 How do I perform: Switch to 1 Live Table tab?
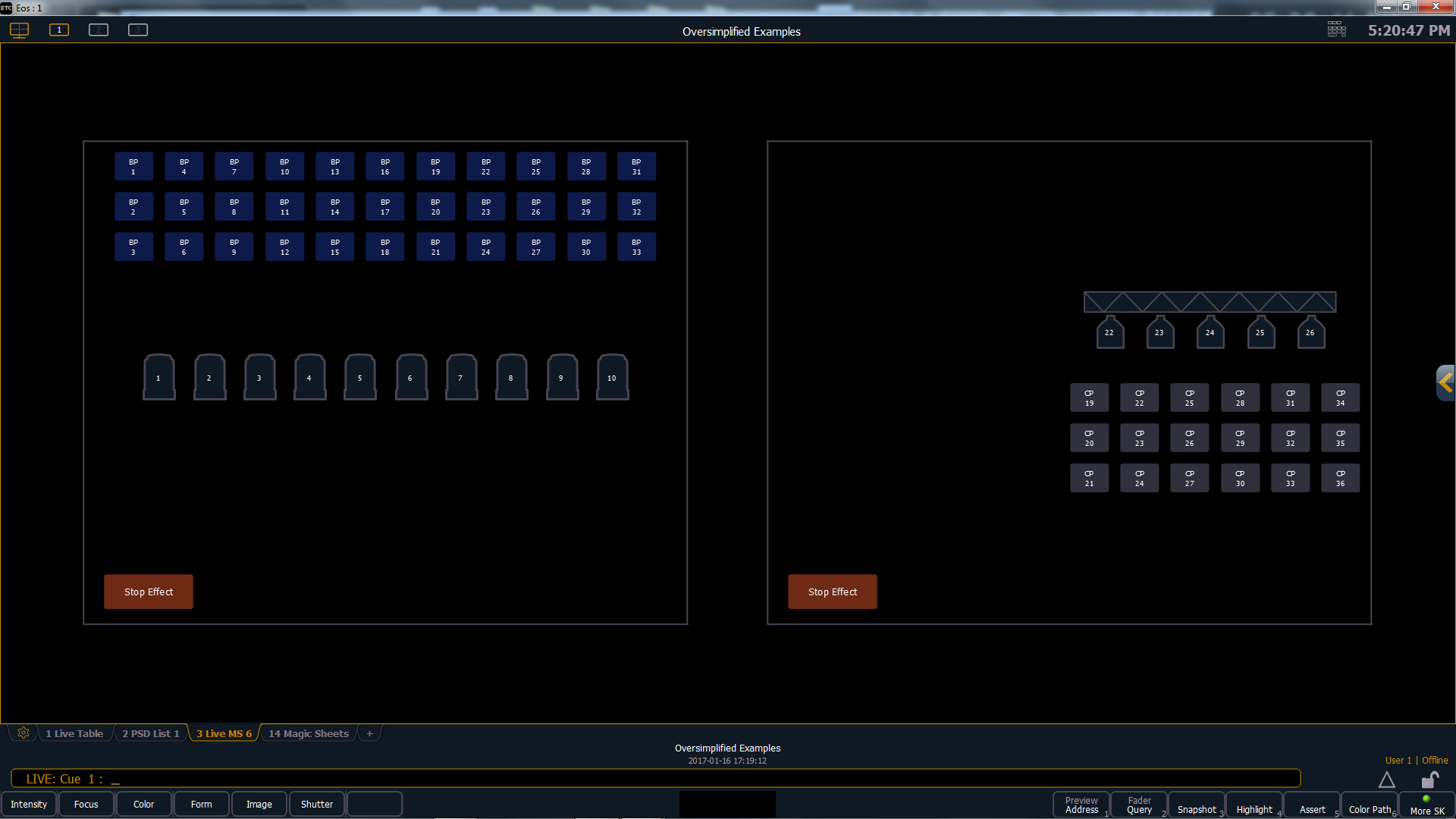click(x=74, y=733)
